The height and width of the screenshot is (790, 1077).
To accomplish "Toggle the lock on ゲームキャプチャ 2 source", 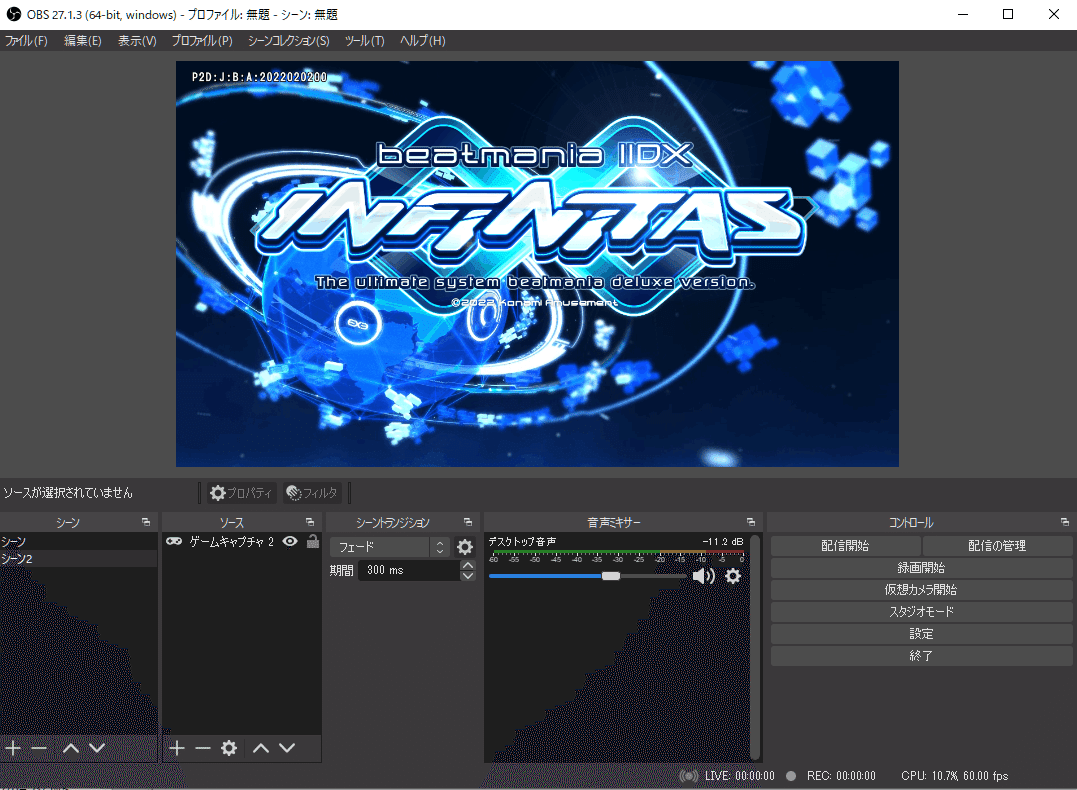I will (313, 541).
